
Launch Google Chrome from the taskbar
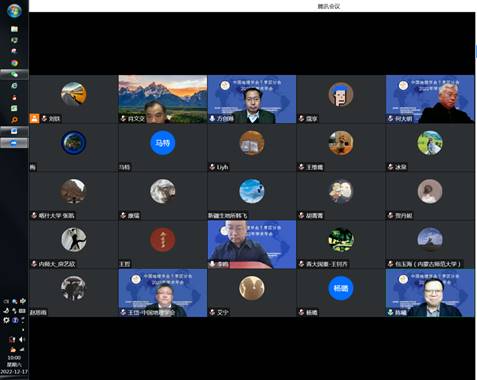point(14,63)
